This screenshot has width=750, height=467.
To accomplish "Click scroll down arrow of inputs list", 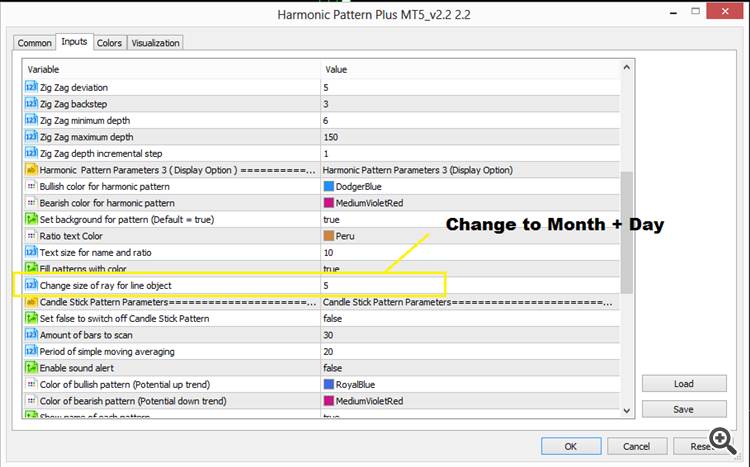I will tap(627, 411).
